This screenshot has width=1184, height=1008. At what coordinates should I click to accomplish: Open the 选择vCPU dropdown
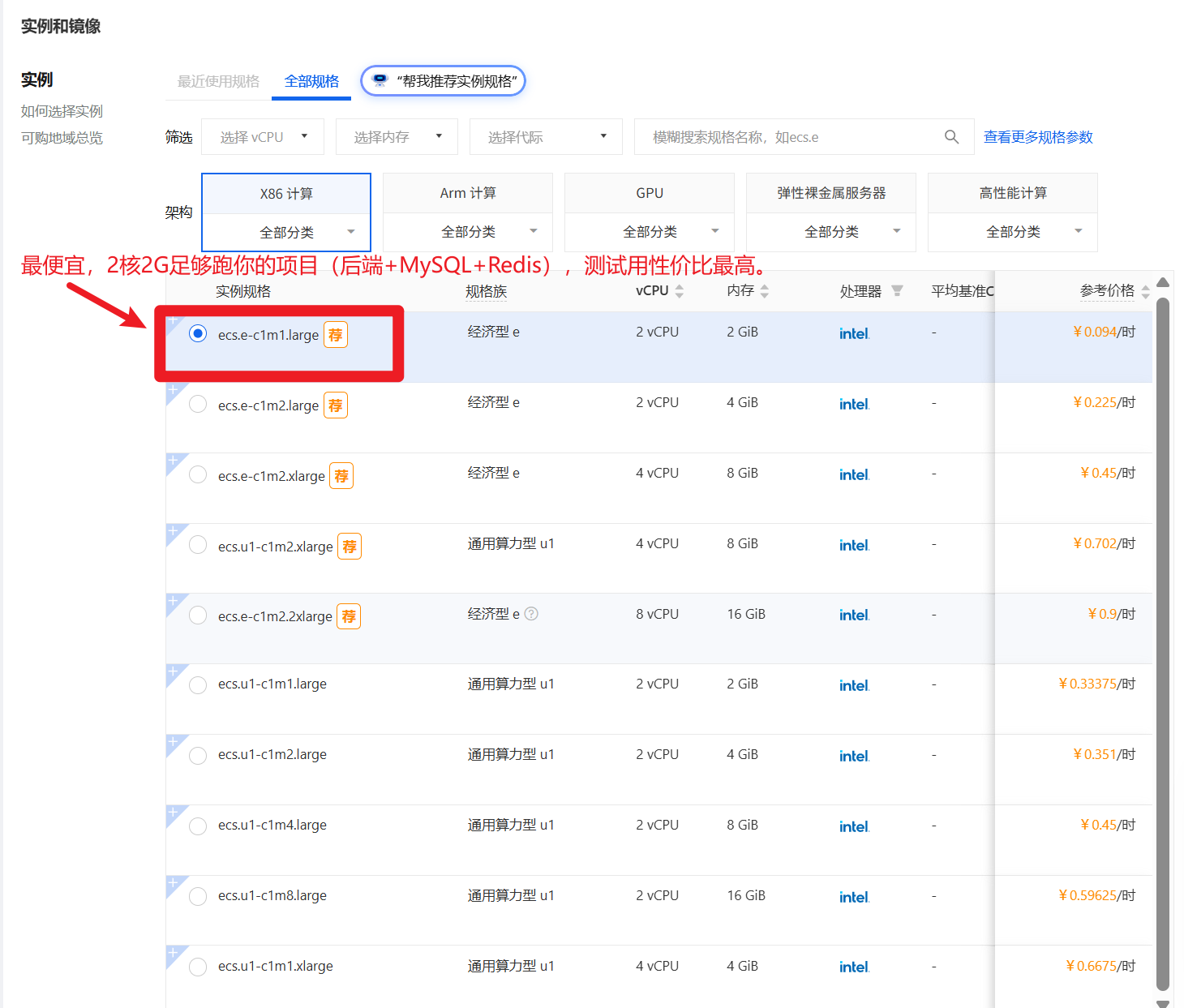click(x=262, y=136)
